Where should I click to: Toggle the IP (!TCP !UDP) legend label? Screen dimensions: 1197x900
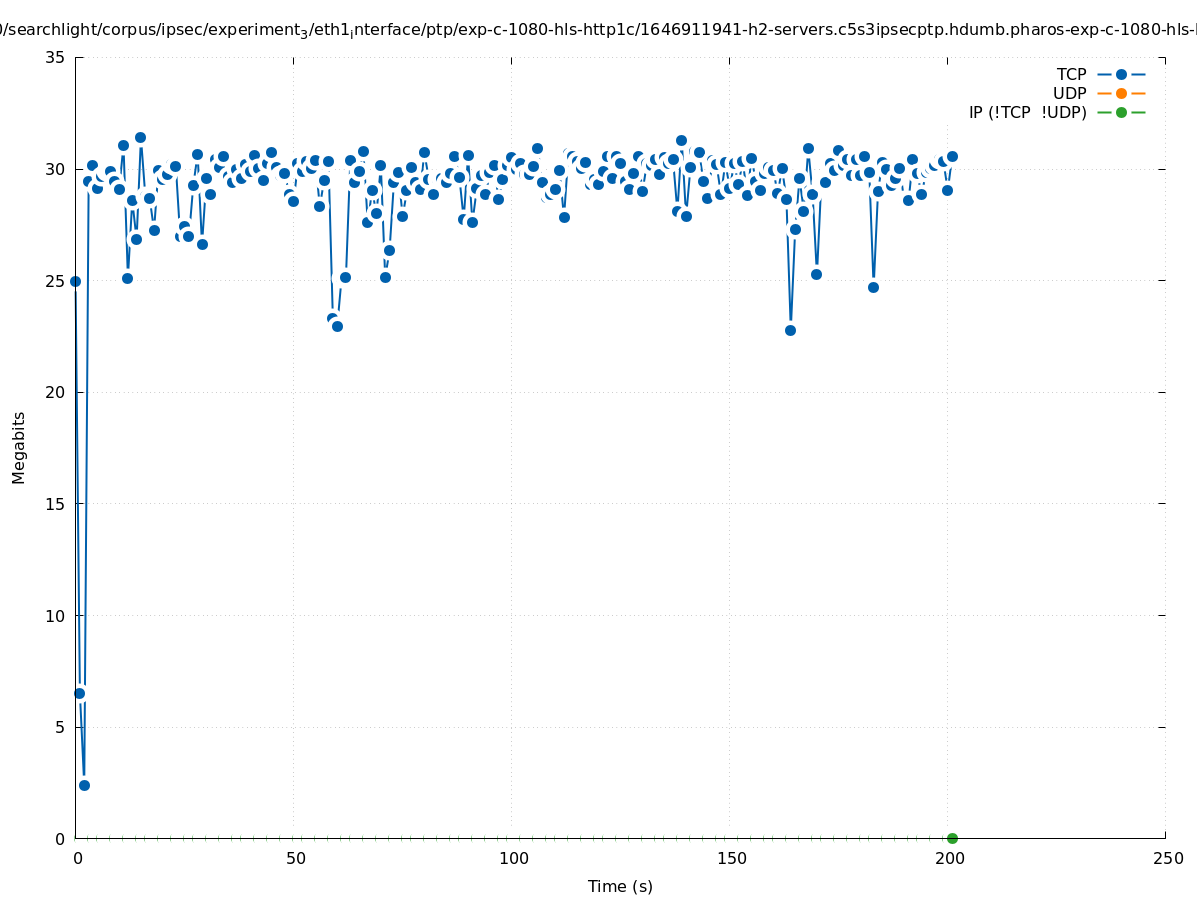point(1027,112)
